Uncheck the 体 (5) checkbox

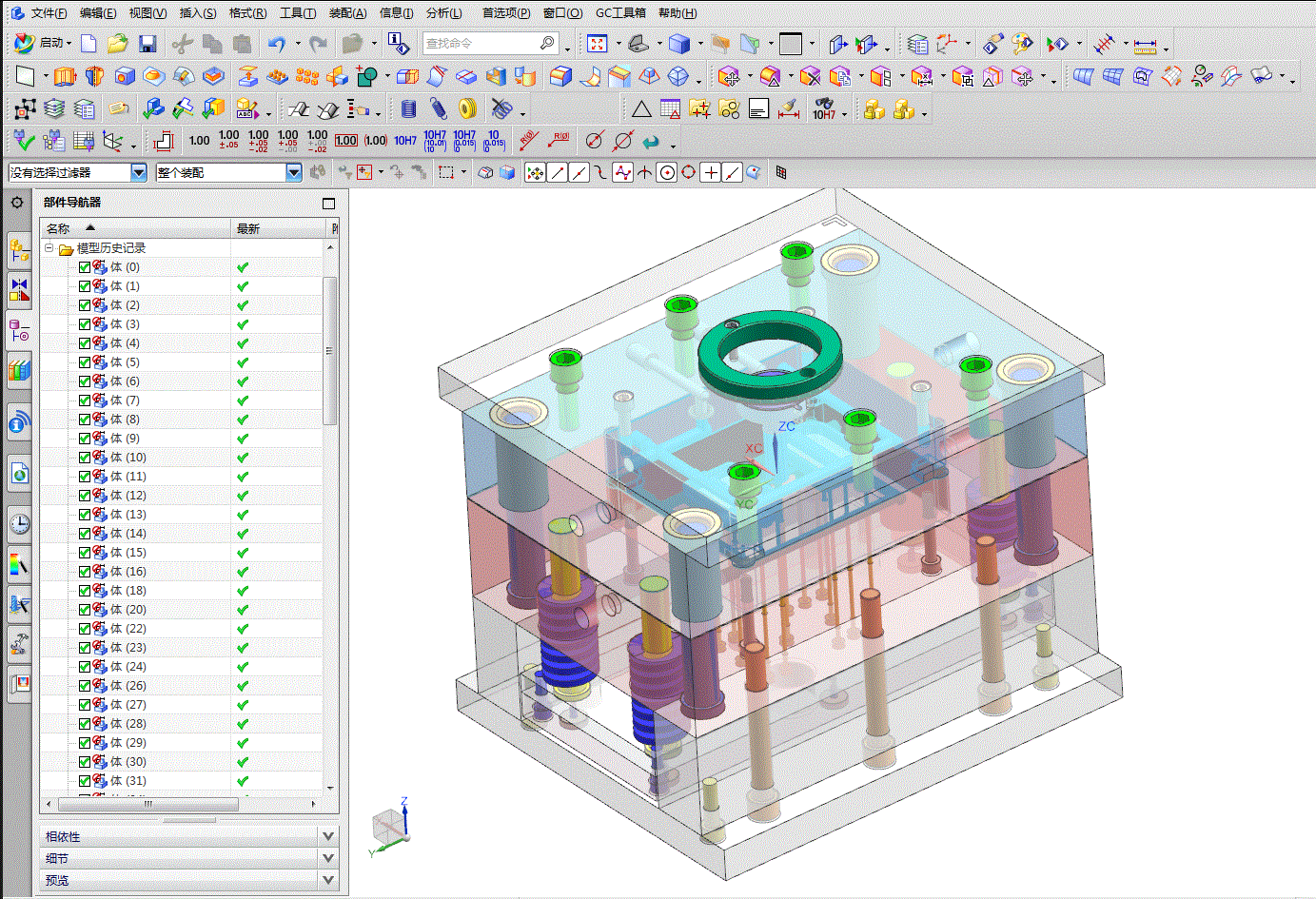[x=85, y=362]
